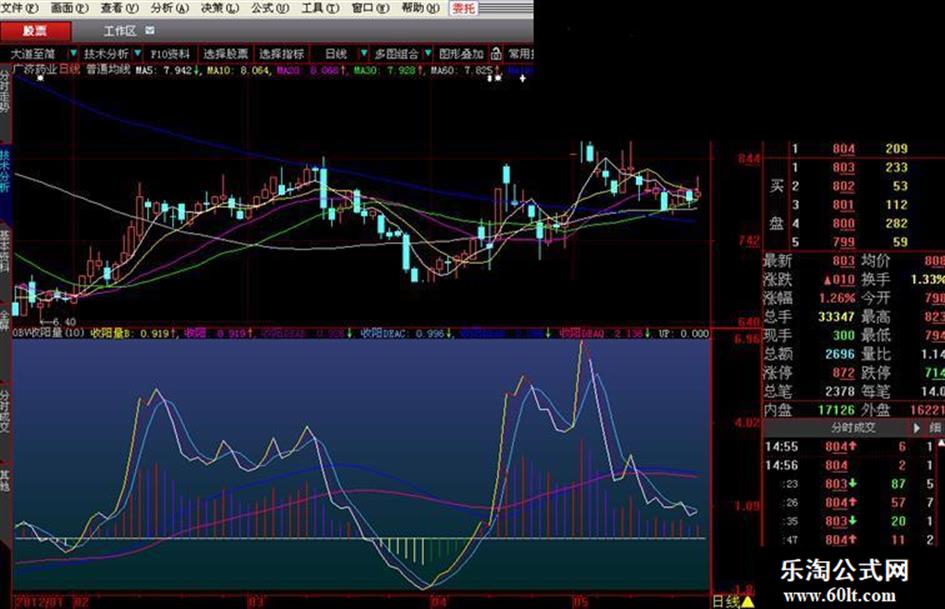
Task: Click the 委托 trade button
Action: click(x=463, y=8)
